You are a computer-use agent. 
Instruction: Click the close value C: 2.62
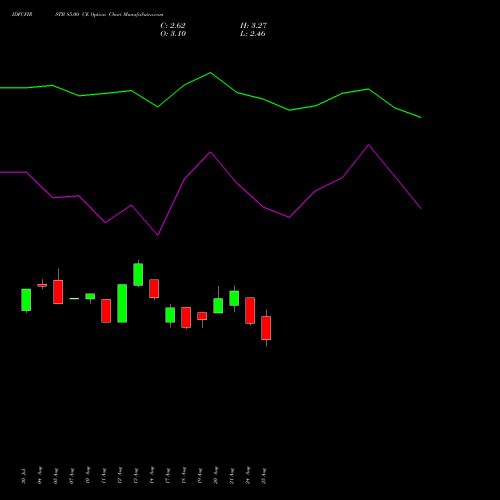(x=173, y=26)
